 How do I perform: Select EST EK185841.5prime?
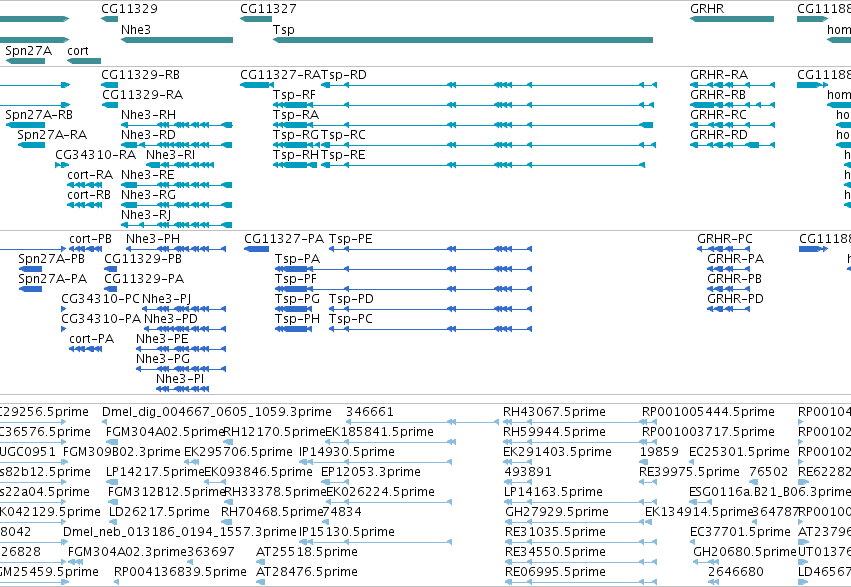[390, 443]
